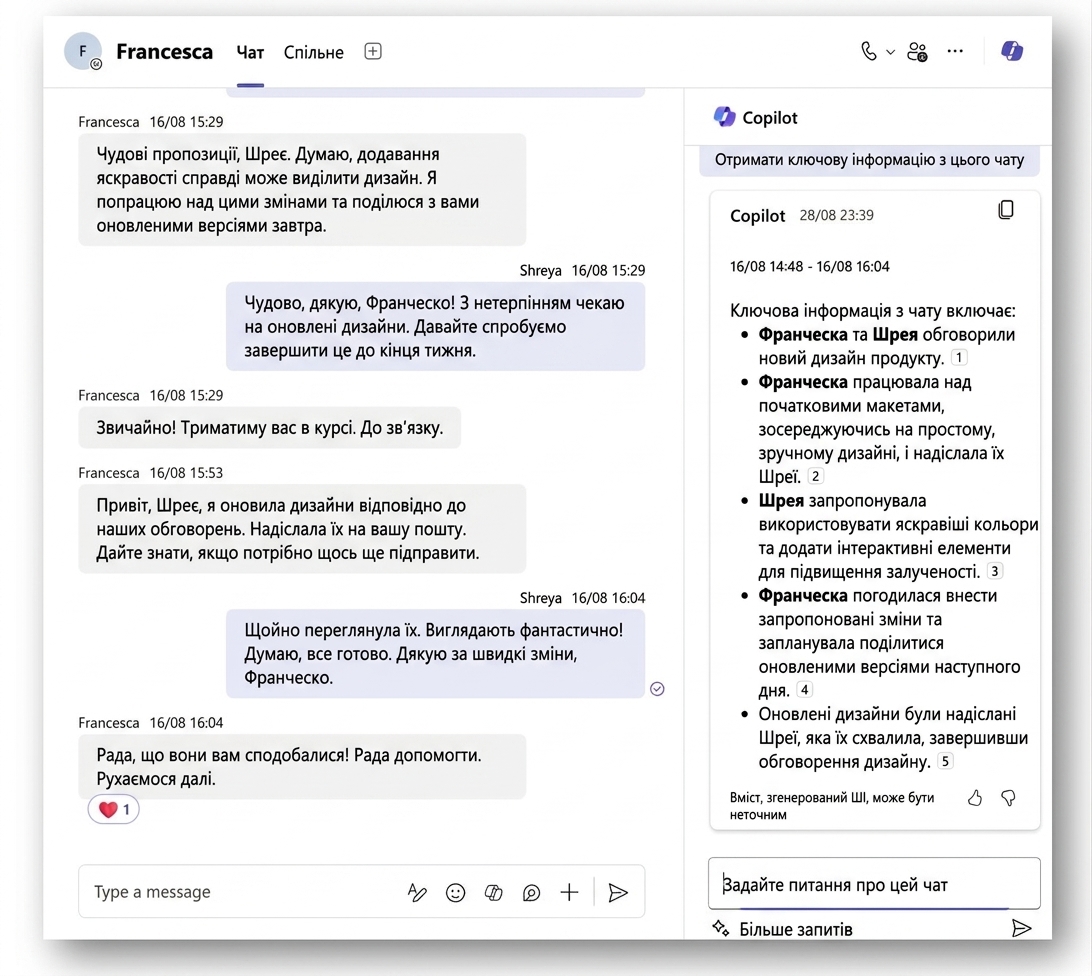Select message Звичайно! Триматиму вас в курсі
Screen dimensions: 1092x976
click(x=270, y=427)
